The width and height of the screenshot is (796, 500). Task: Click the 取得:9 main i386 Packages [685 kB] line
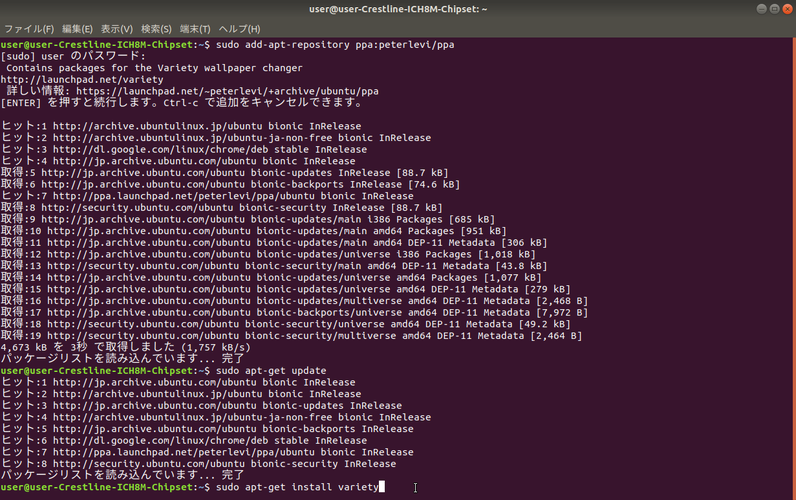tap(248, 220)
